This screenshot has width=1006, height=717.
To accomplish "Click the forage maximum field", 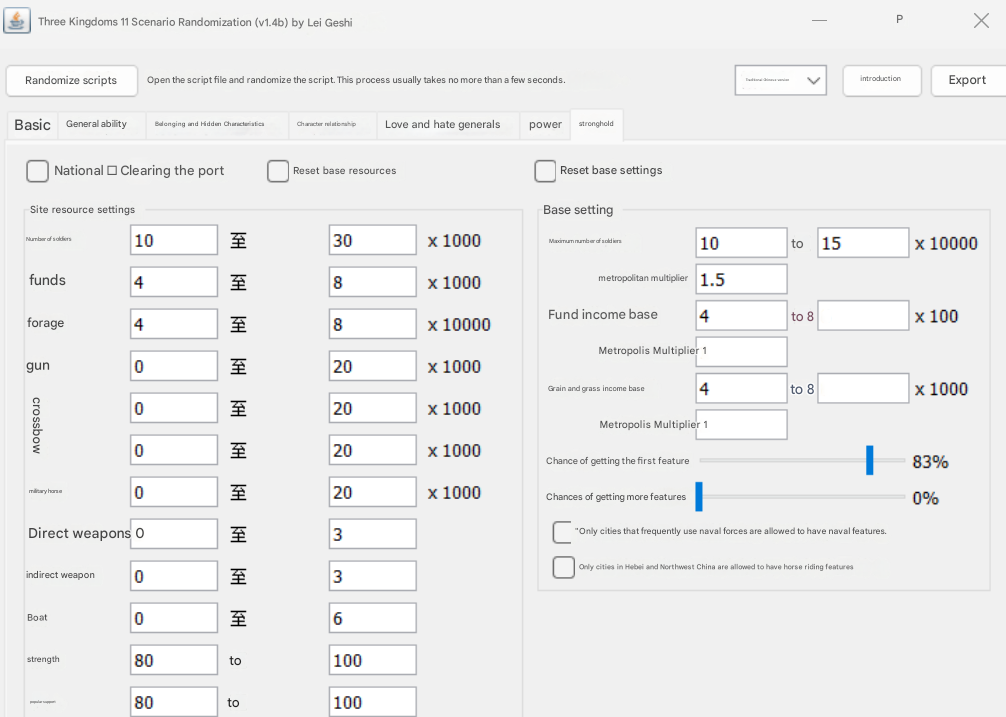I will (373, 325).
